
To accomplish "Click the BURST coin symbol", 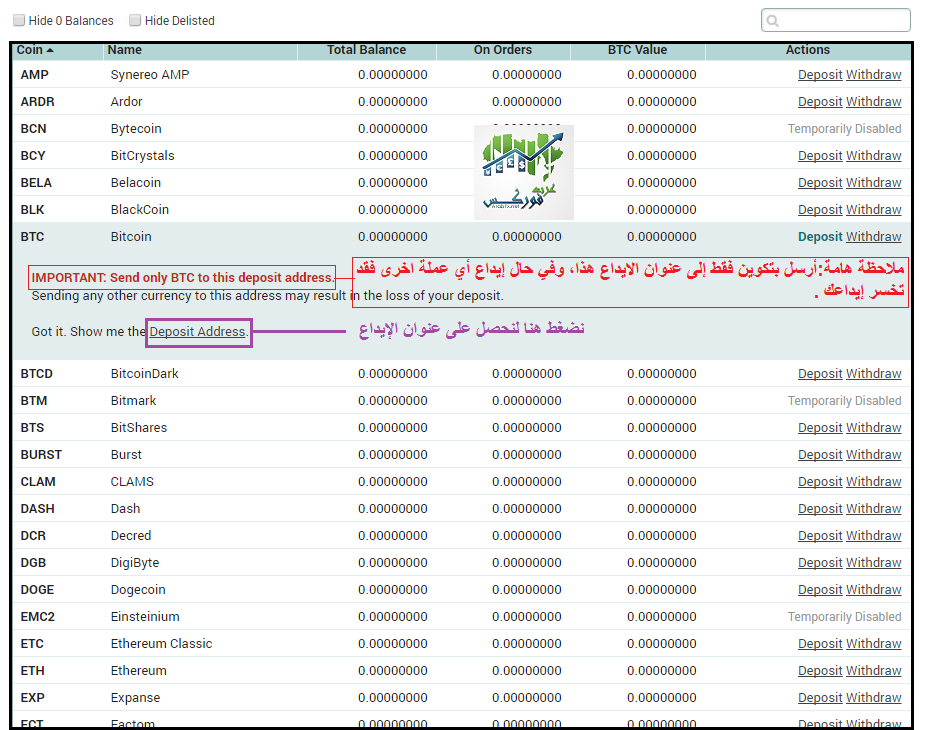I will [41, 455].
